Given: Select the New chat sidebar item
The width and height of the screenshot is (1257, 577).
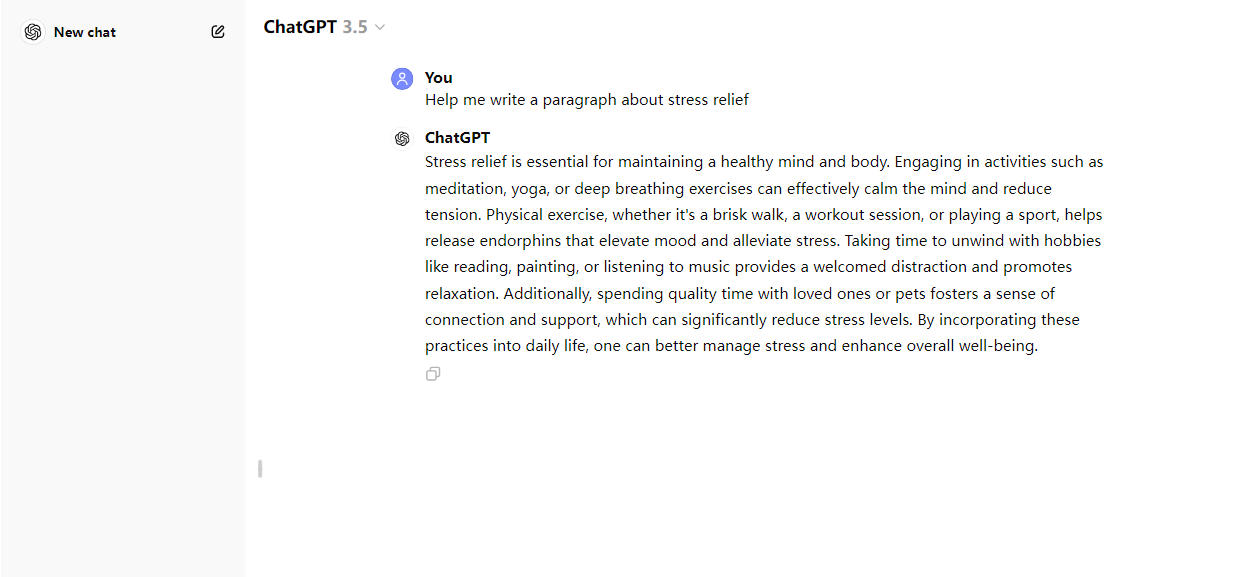Looking at the screenshot, I should [x=85, y=32].
